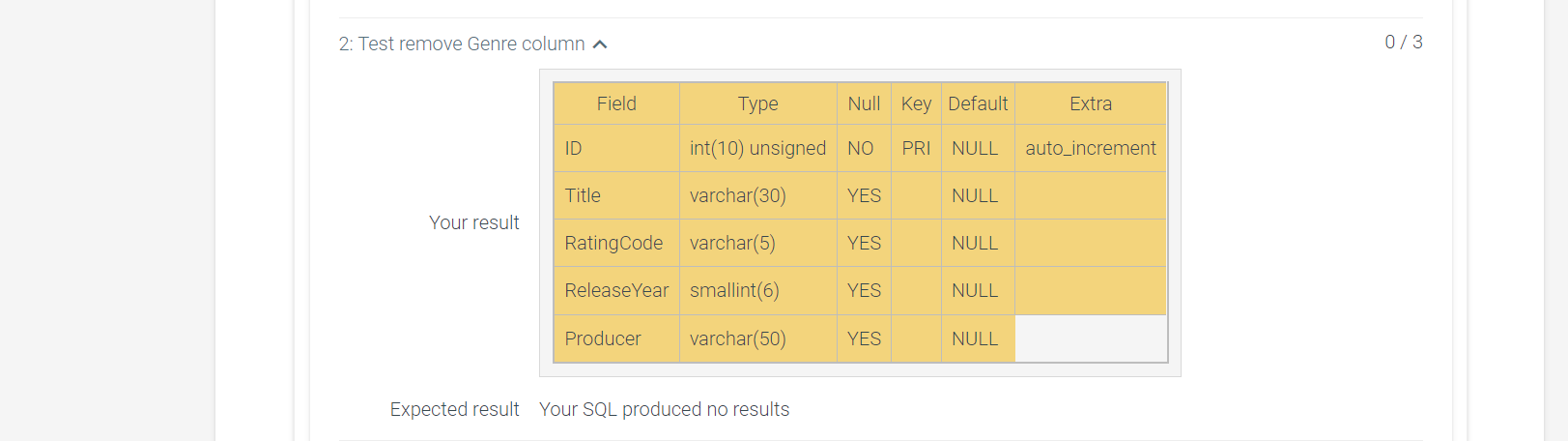Viewport: 1568px width, 441px height.
Task: Select the 'ID' field cell
Action: 616,148
